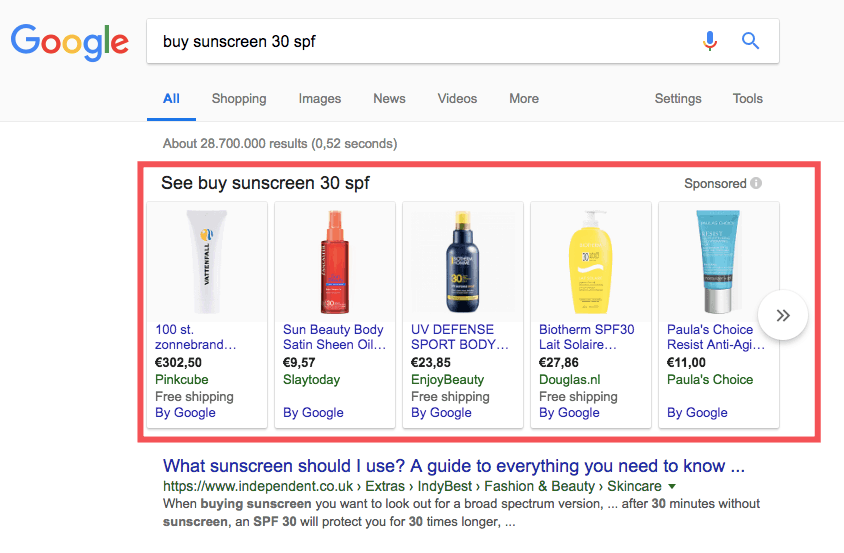The width and height of the screenshot is (844, 553).
Task: Click Paula's Choice Resist product image
Action: click(x=717, y=261)
